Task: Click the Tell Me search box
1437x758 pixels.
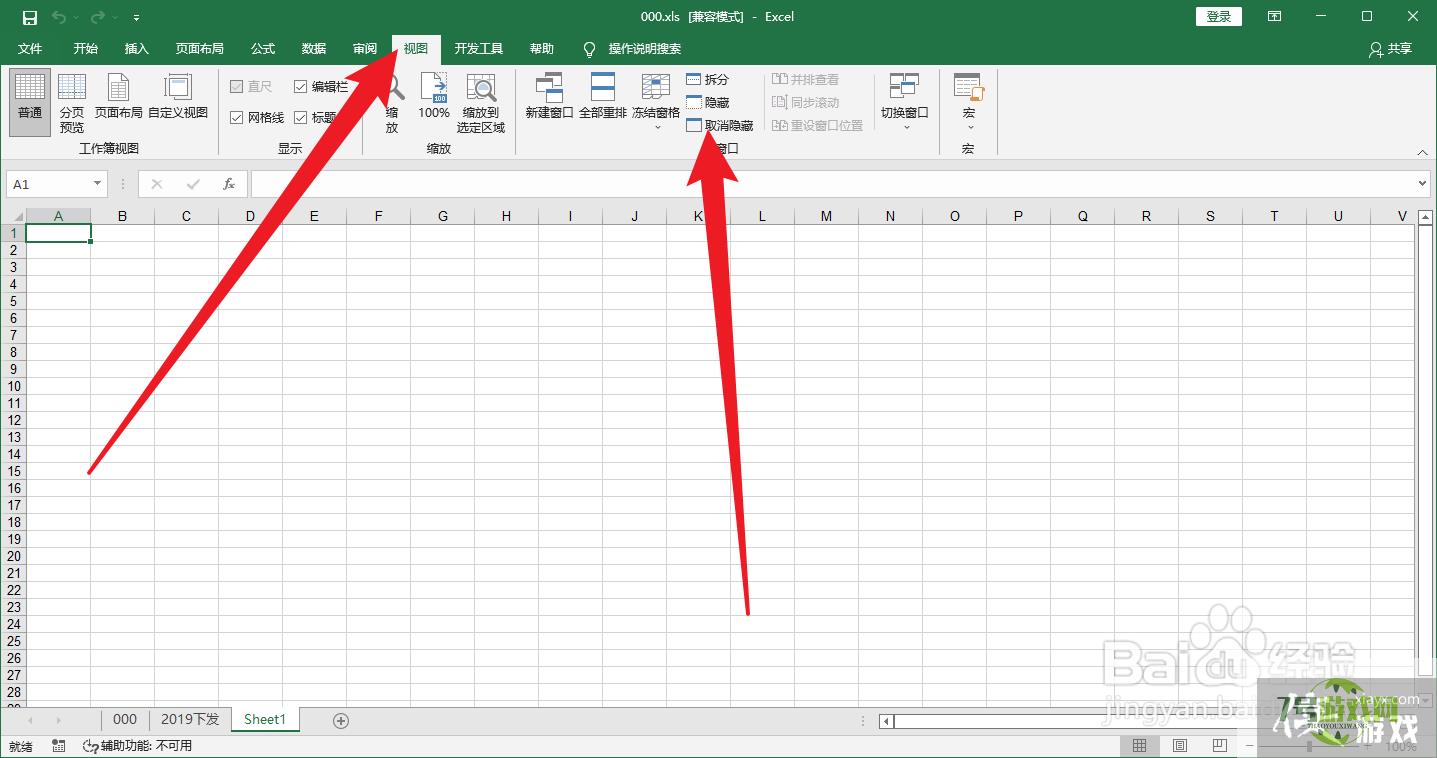Action: coord(632,49)
